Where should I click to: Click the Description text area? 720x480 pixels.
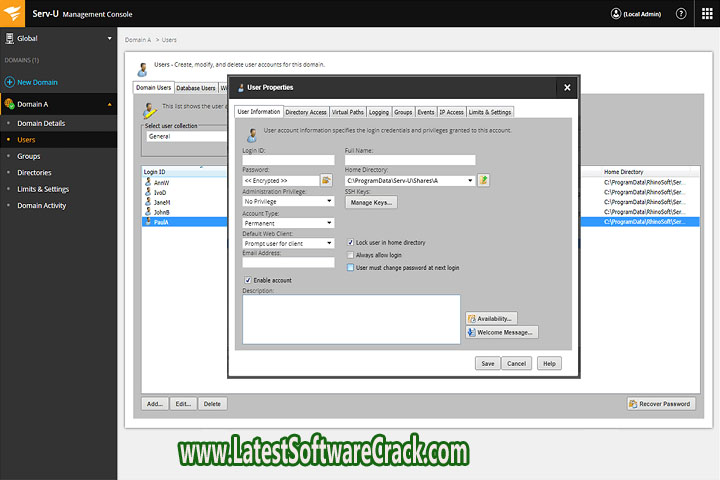click(x=351, y=319)
